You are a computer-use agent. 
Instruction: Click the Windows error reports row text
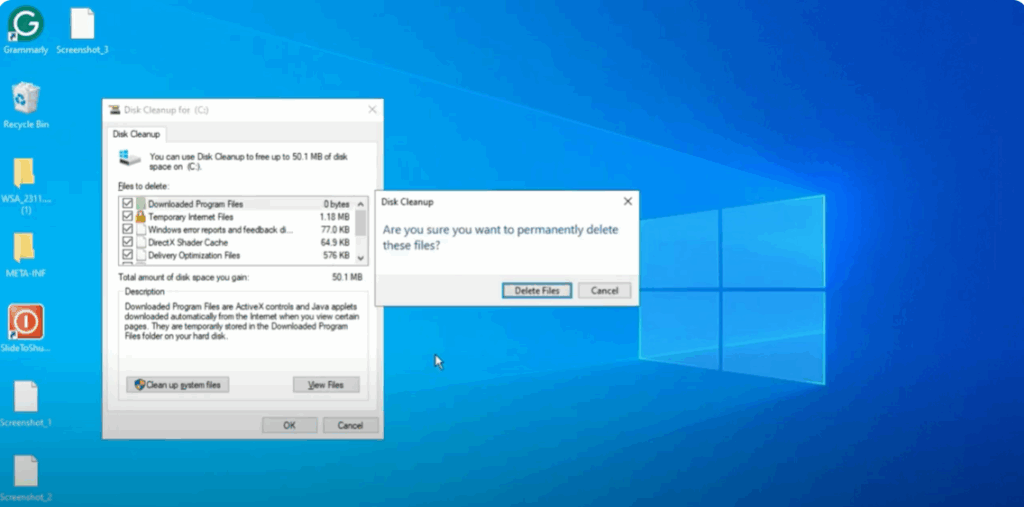[x=221, y=229]
